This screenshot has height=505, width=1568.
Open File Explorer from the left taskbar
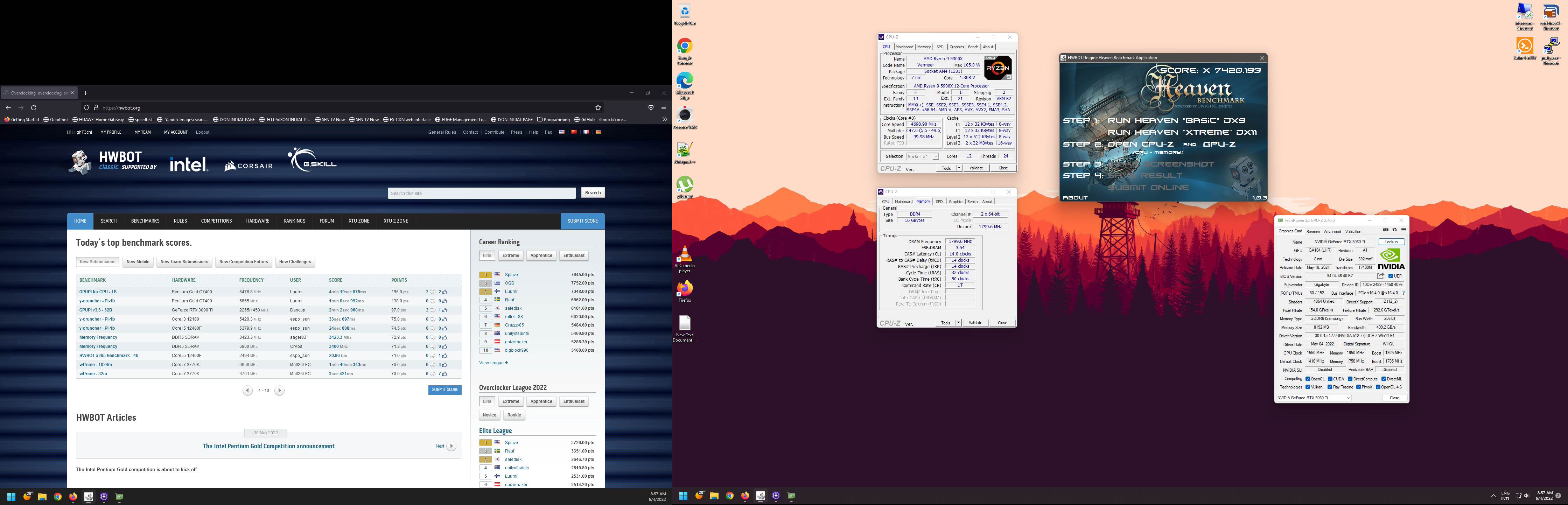pos(42,497)
